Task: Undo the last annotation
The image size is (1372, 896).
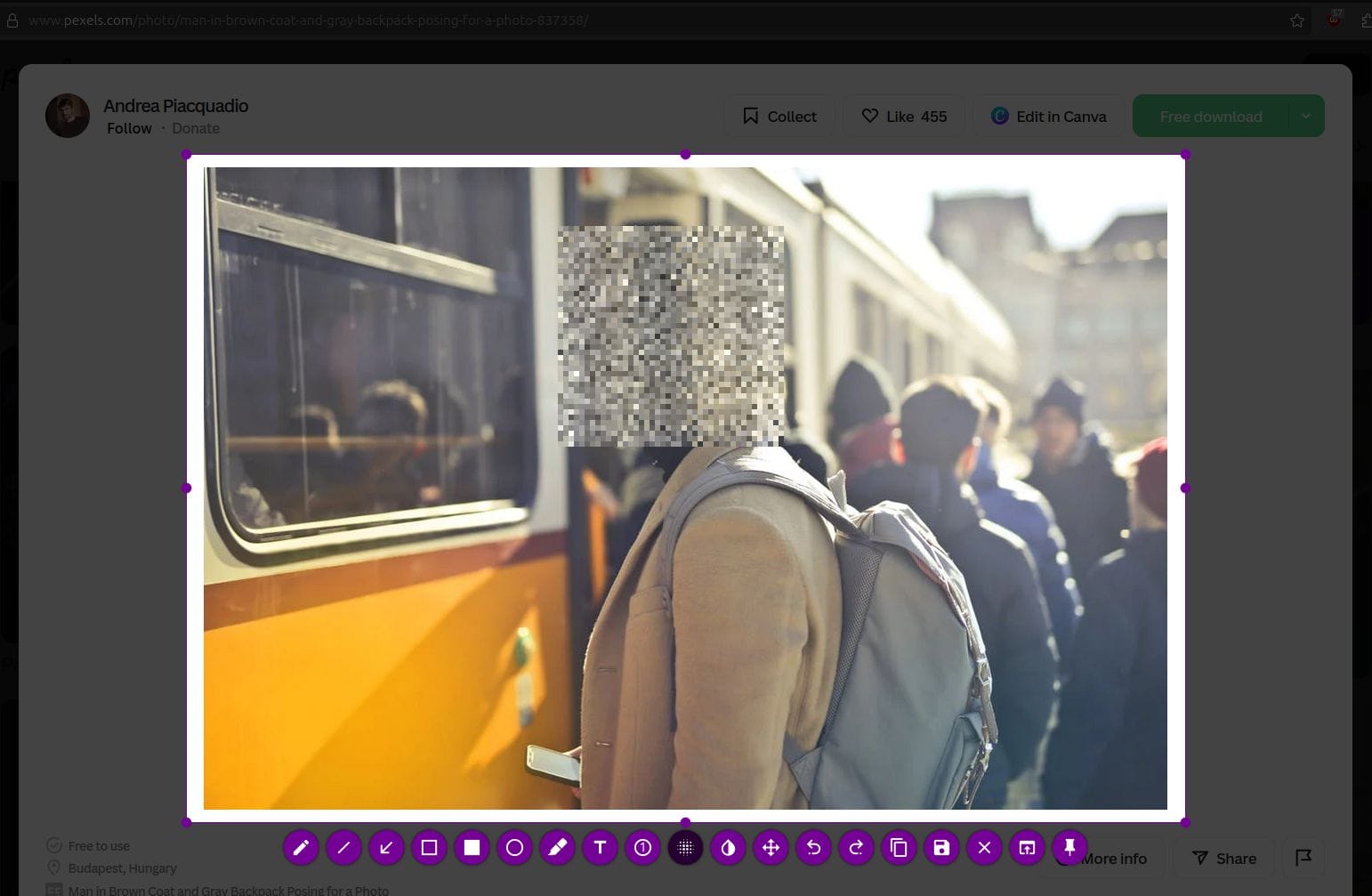Action: (813, 847)
